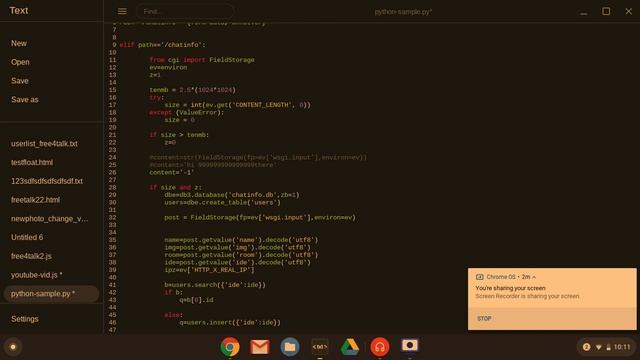Open freetalk22.html from file list

click(x=35, y=200)
